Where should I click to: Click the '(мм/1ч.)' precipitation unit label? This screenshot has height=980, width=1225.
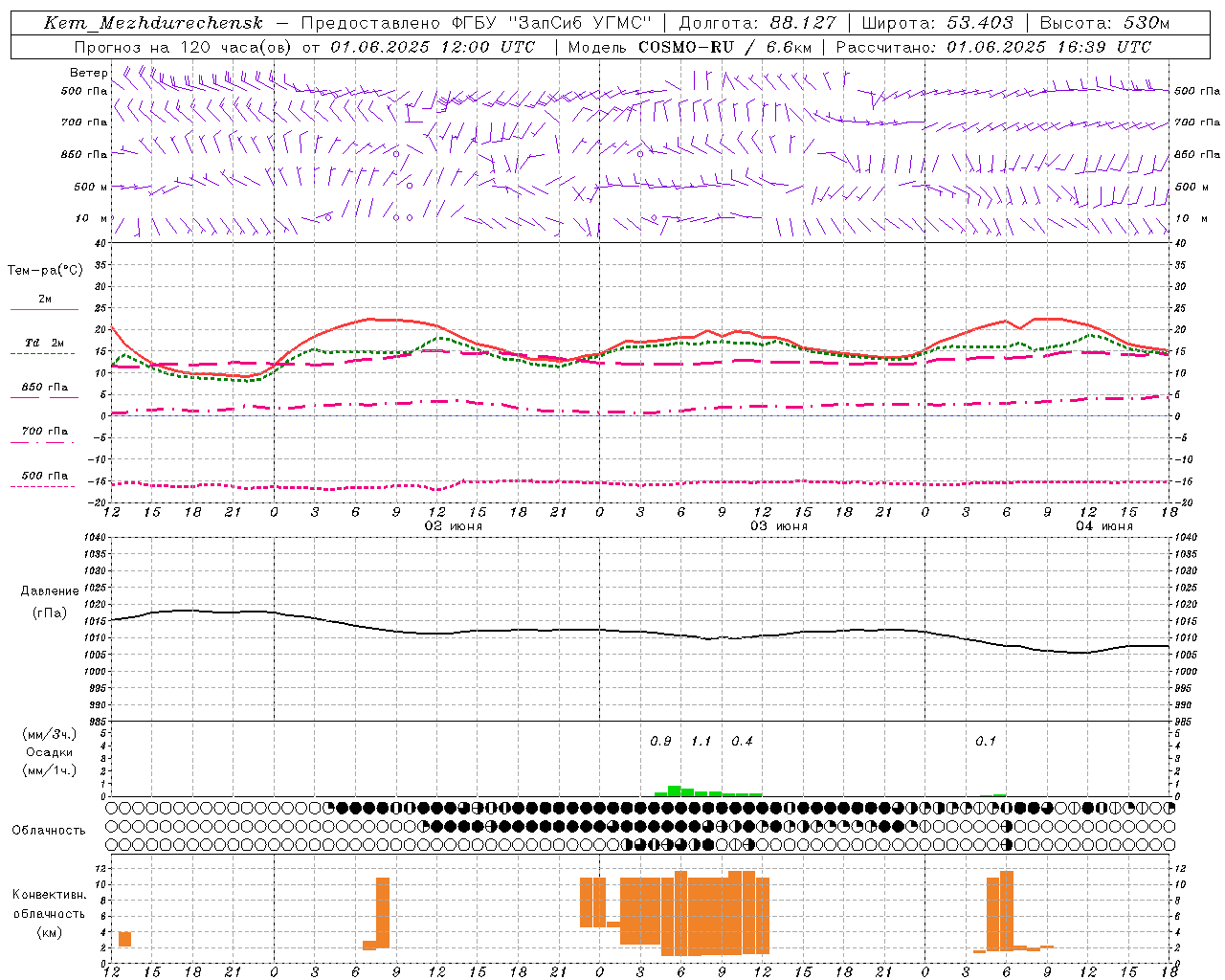50,770
